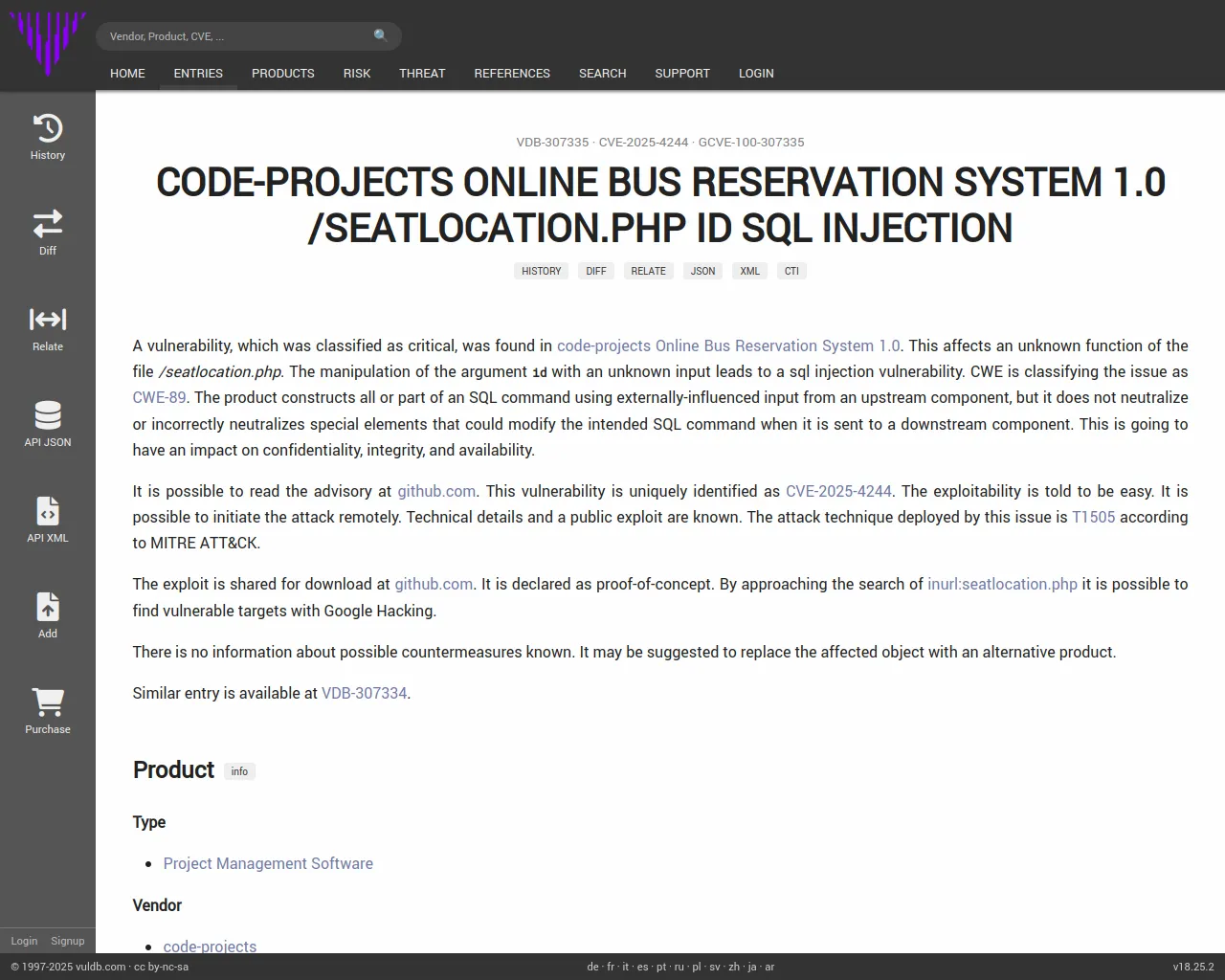Click the cc by-nc-sa license link

click(161, 967)
